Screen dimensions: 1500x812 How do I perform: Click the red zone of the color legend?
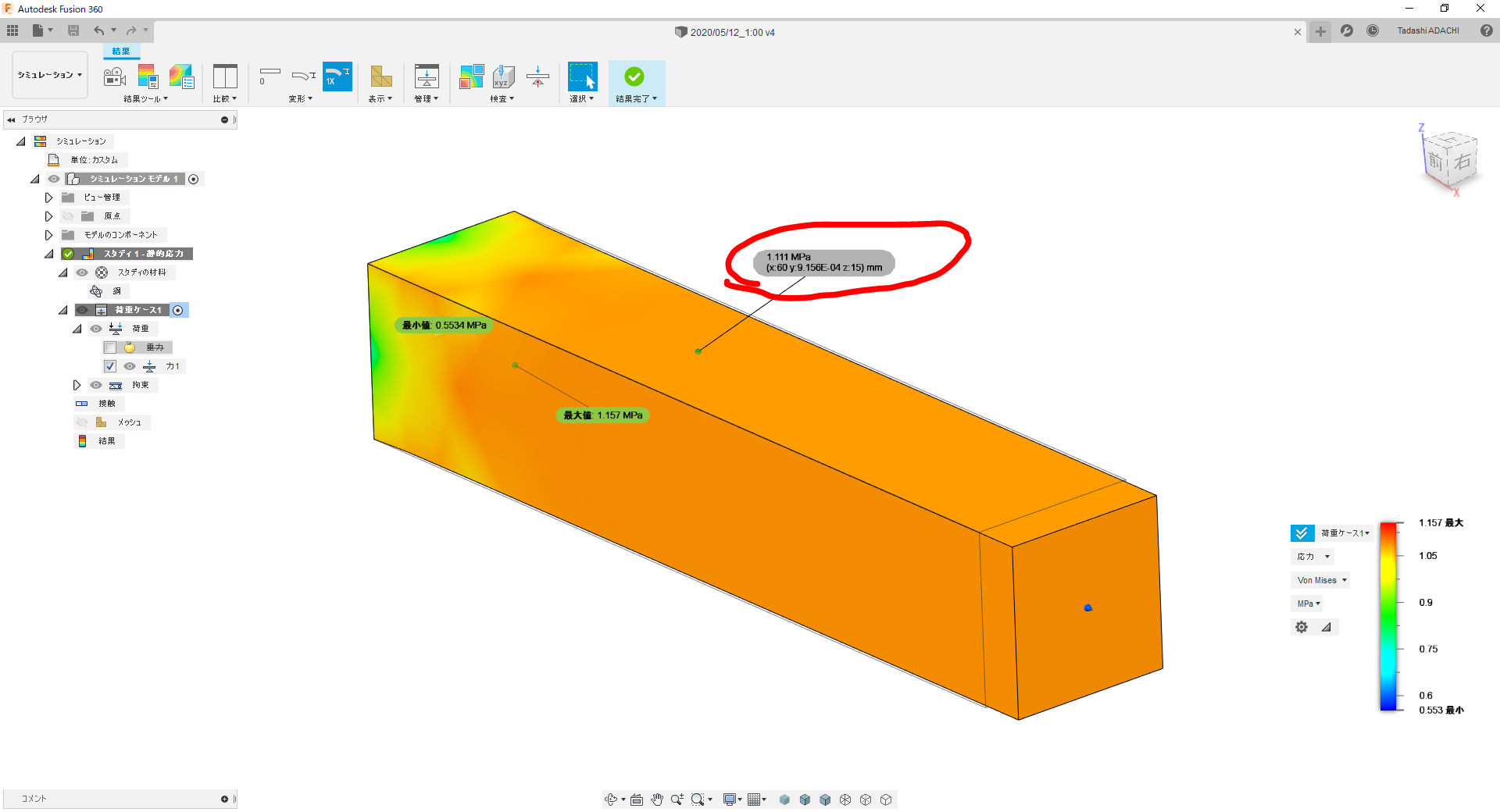tap(1388, 529)
